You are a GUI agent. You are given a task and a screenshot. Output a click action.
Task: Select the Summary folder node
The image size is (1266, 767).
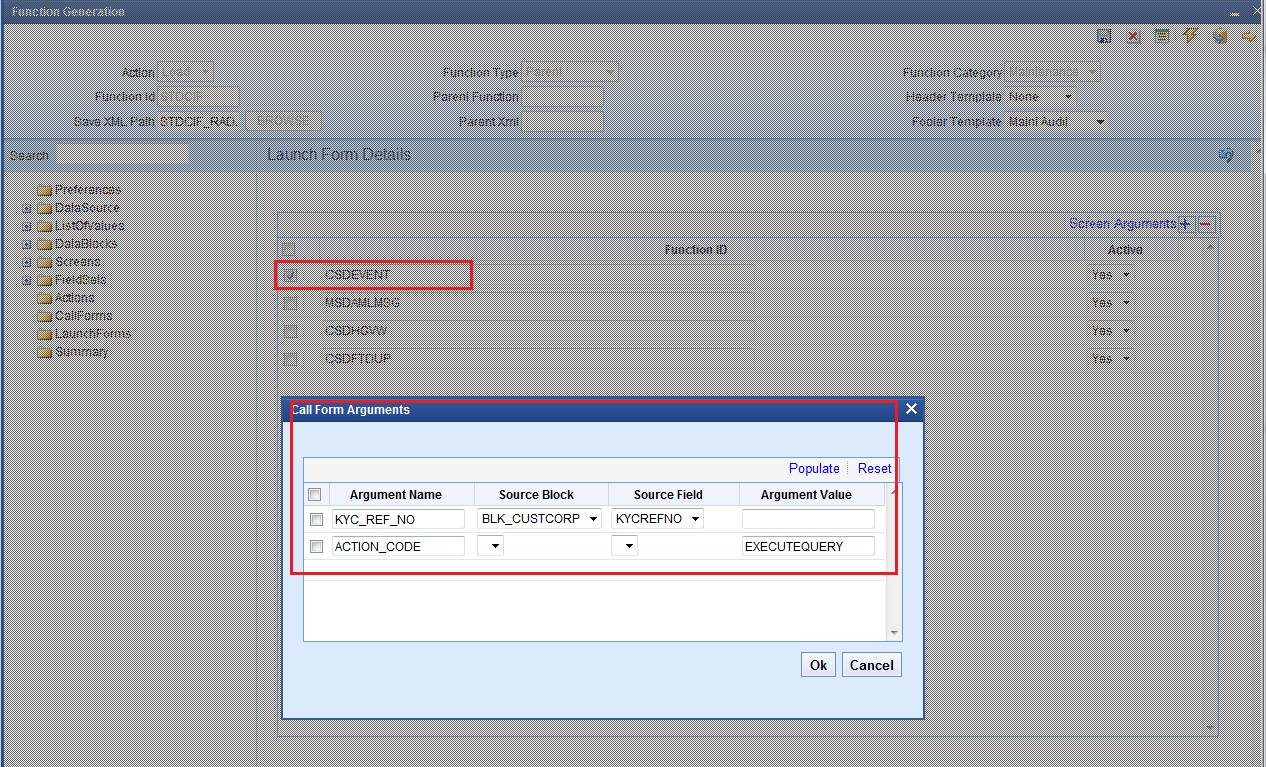[72, 352]
